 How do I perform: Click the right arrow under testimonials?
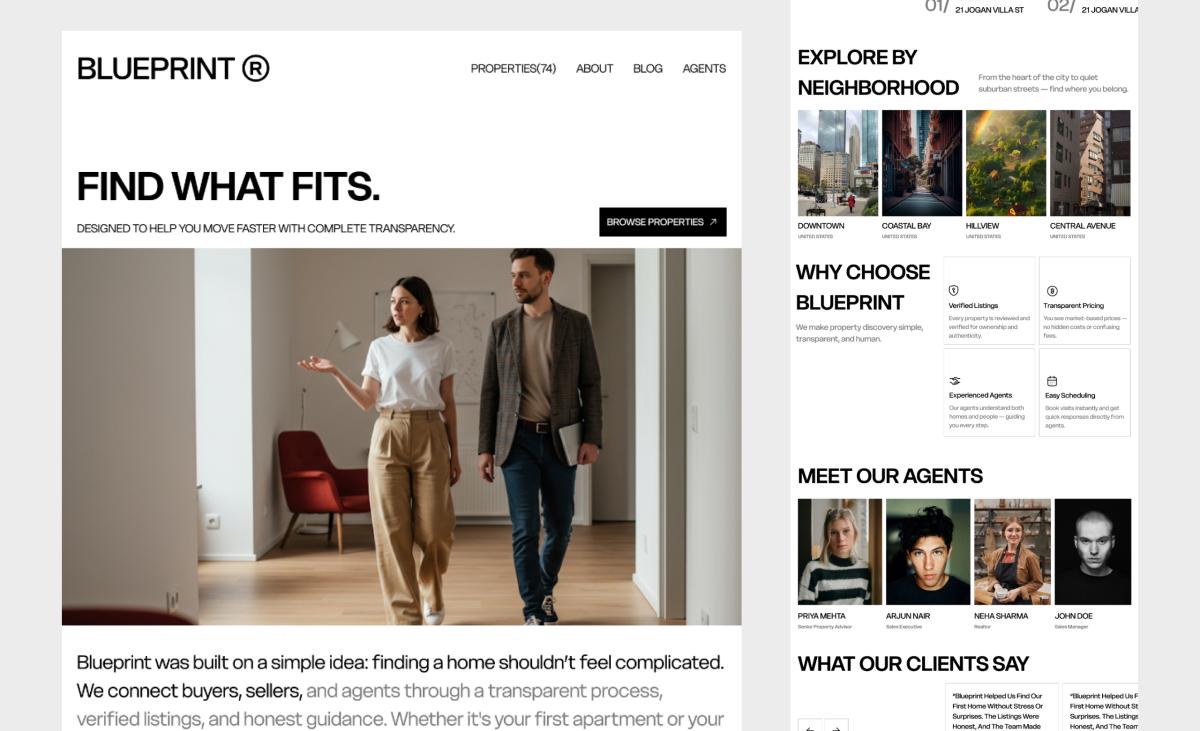(836, 726)
